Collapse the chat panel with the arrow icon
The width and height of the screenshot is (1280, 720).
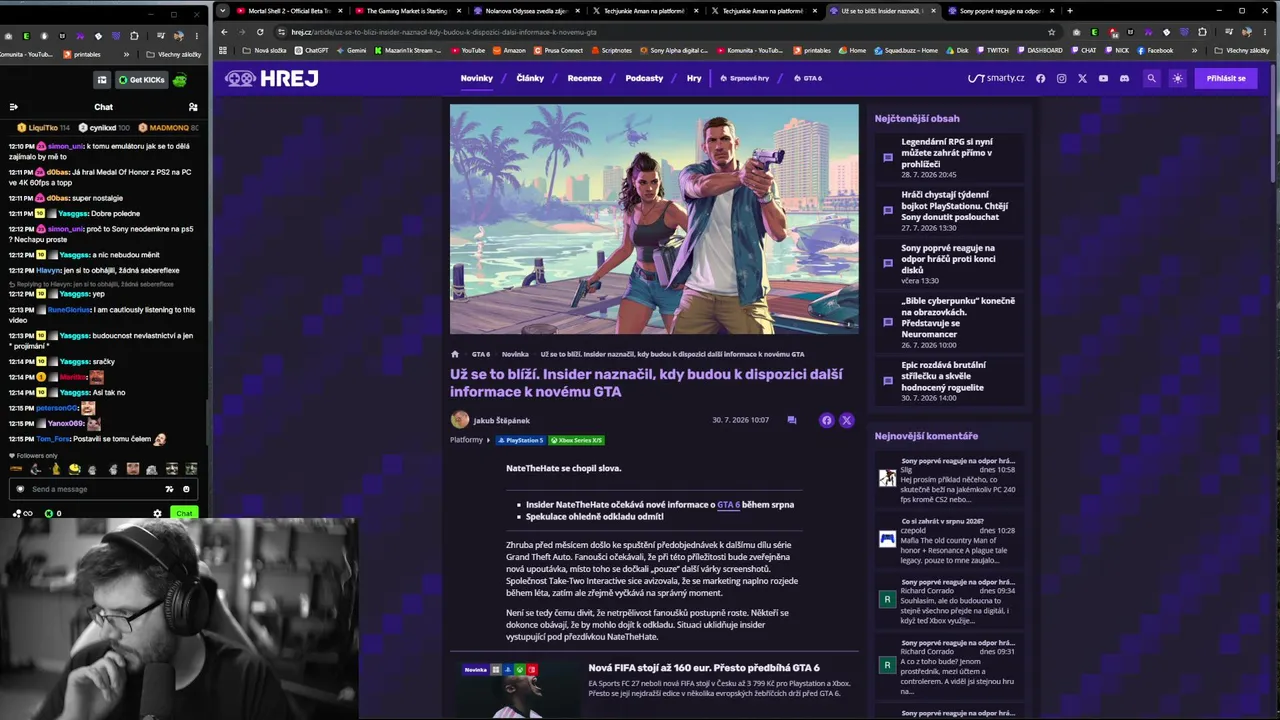[x=13, y=107]
